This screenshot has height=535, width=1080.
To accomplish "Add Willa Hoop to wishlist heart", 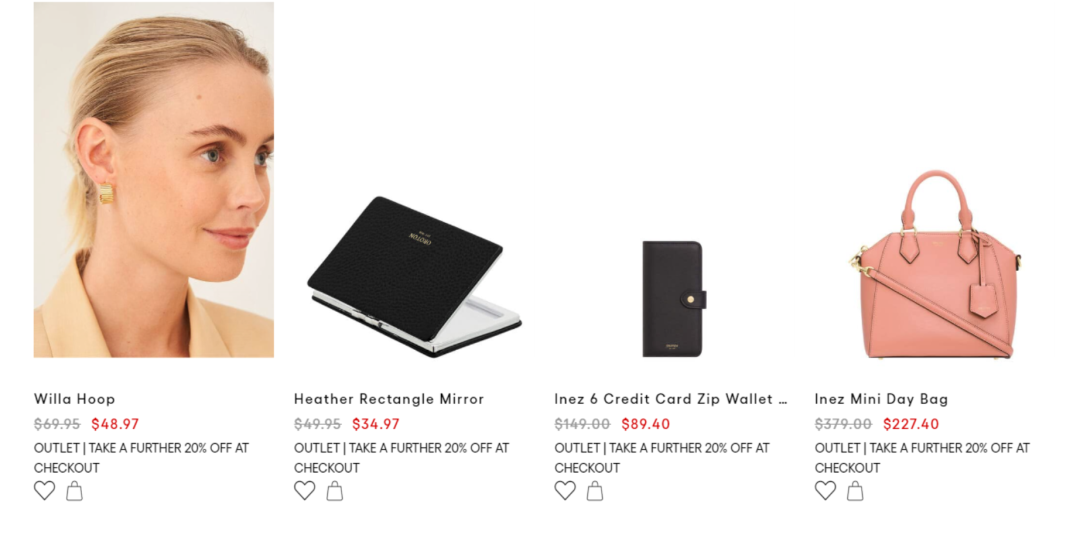I will pyautogui.click(x=45, y=490).
